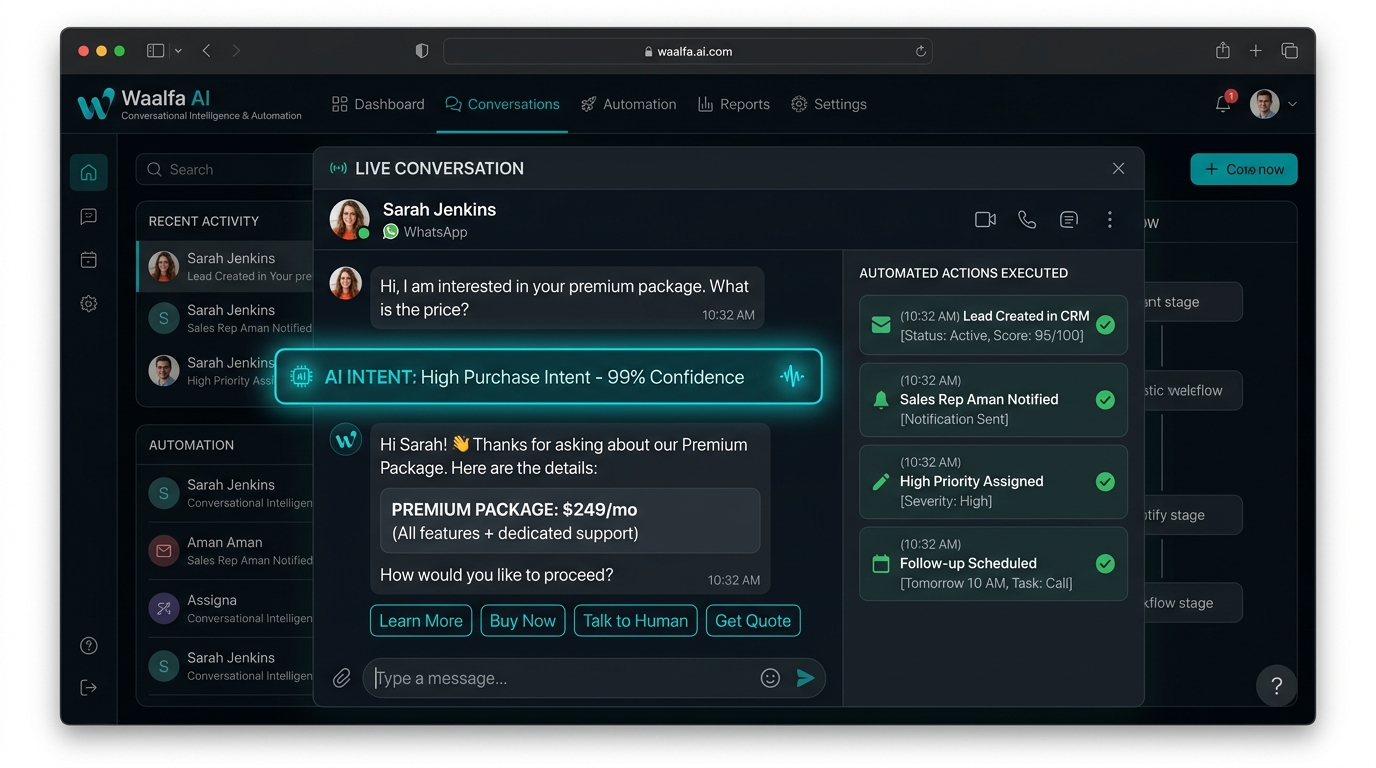Select Sarah Jenkins Lead Created activity row
Screen dimensions: 1376x768
226,267
